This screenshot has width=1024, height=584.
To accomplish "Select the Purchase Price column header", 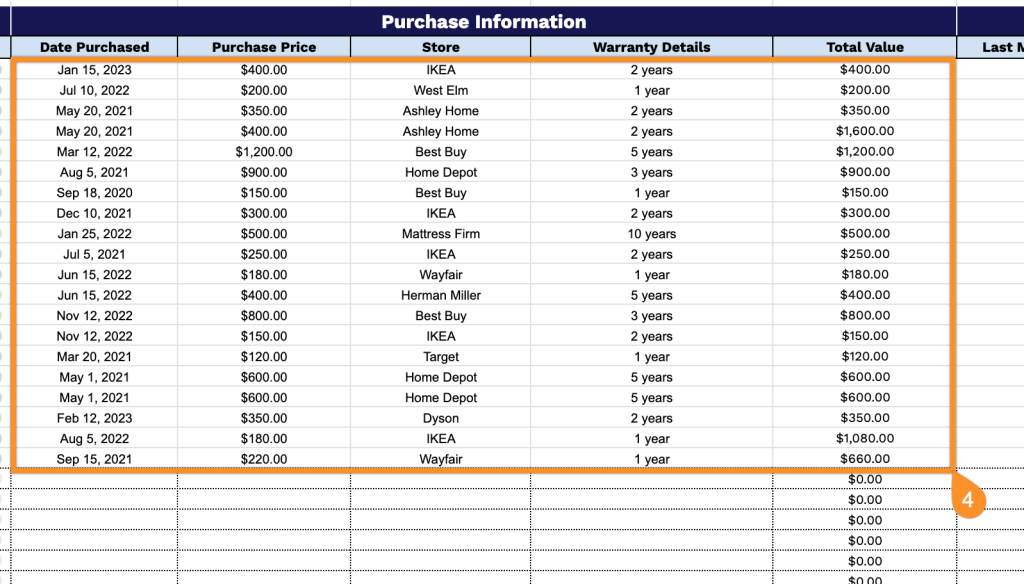I will pyautogui.click(x=264, y=47).
